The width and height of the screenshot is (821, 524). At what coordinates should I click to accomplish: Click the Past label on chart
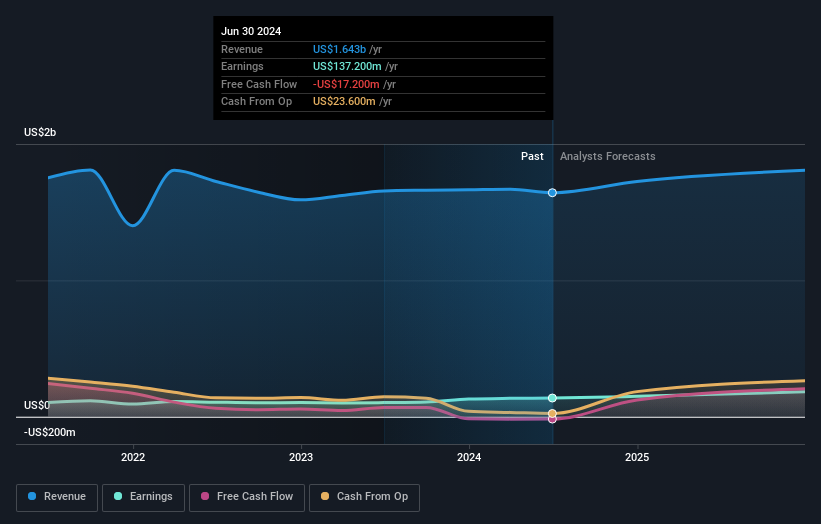[x=532, y=156]
